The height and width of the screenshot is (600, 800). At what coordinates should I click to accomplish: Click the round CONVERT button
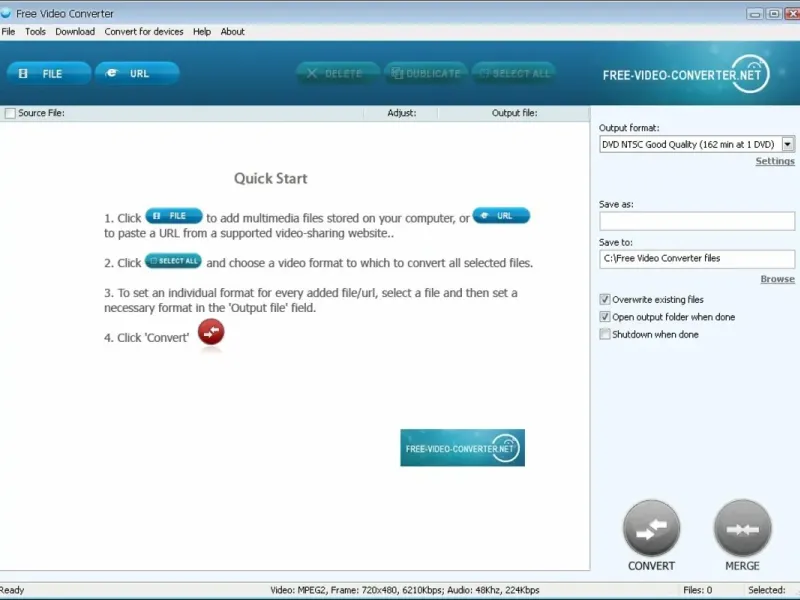pos(652,528)
